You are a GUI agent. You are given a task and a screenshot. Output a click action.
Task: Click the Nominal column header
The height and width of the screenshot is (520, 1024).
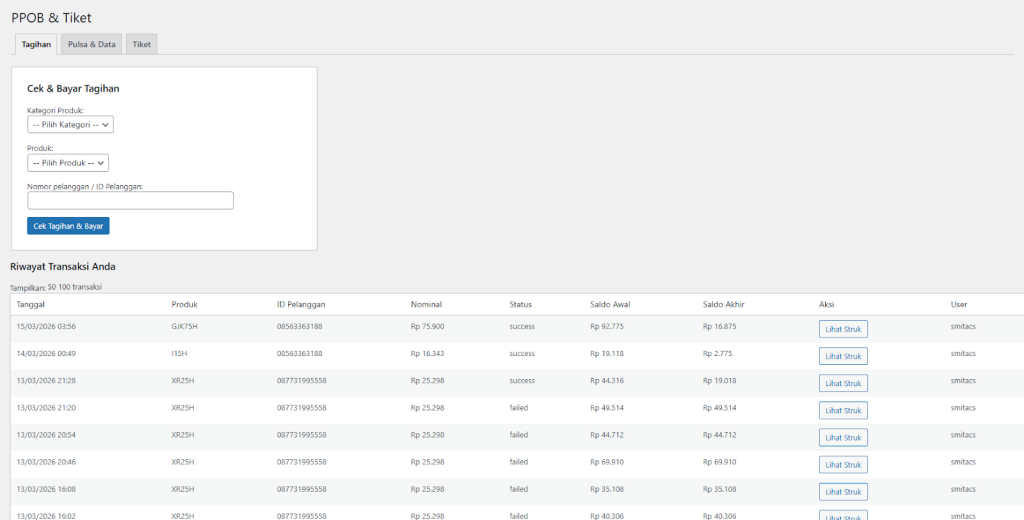[426, 304]
